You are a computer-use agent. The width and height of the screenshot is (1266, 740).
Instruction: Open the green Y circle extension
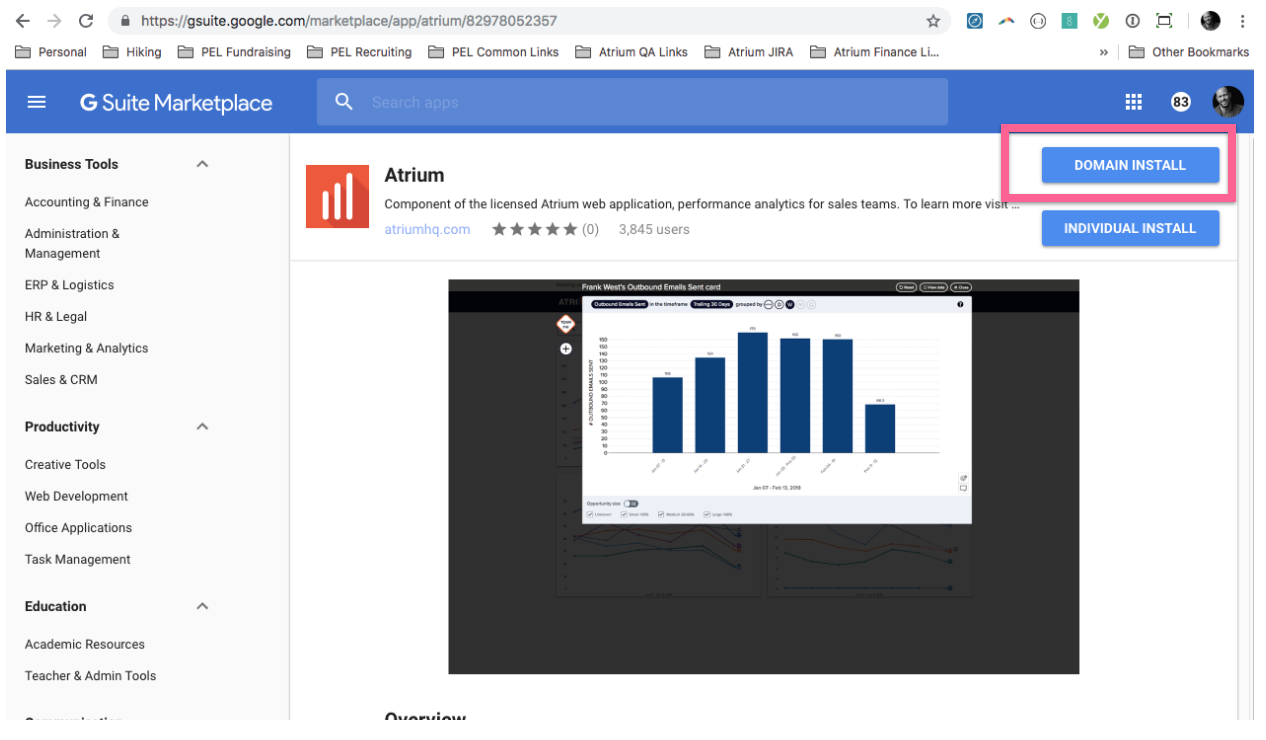coord(1101,20)
